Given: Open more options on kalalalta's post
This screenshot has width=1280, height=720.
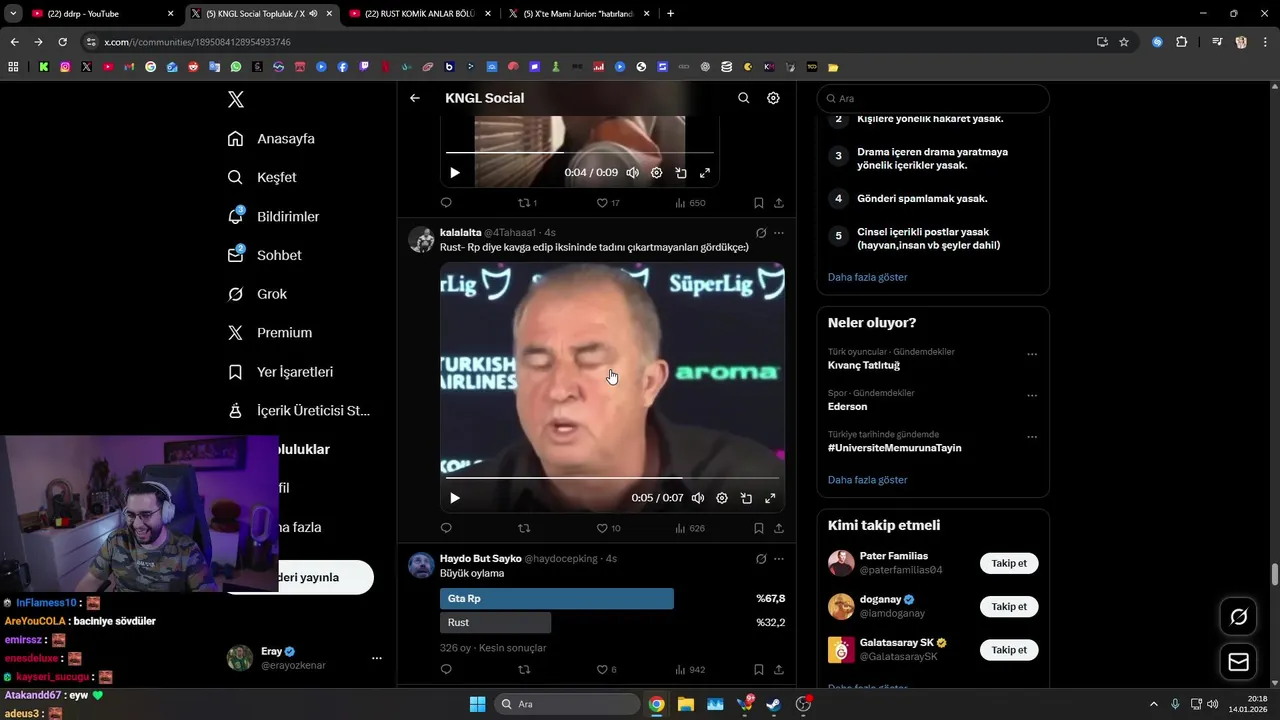Looking at the screenshot, I should 779,232.
